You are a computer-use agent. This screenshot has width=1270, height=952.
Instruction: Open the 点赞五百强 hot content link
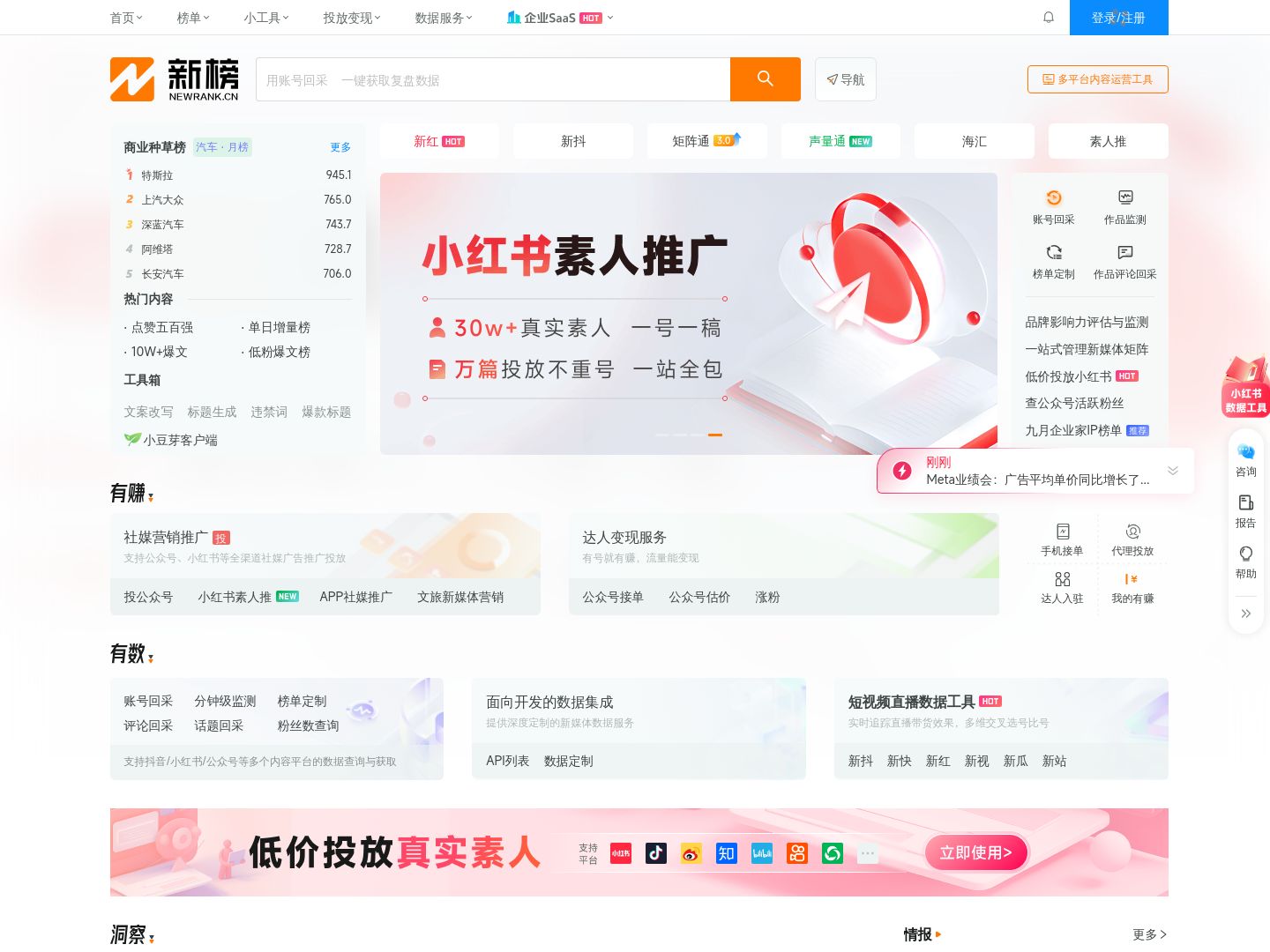tap(161, 327)
